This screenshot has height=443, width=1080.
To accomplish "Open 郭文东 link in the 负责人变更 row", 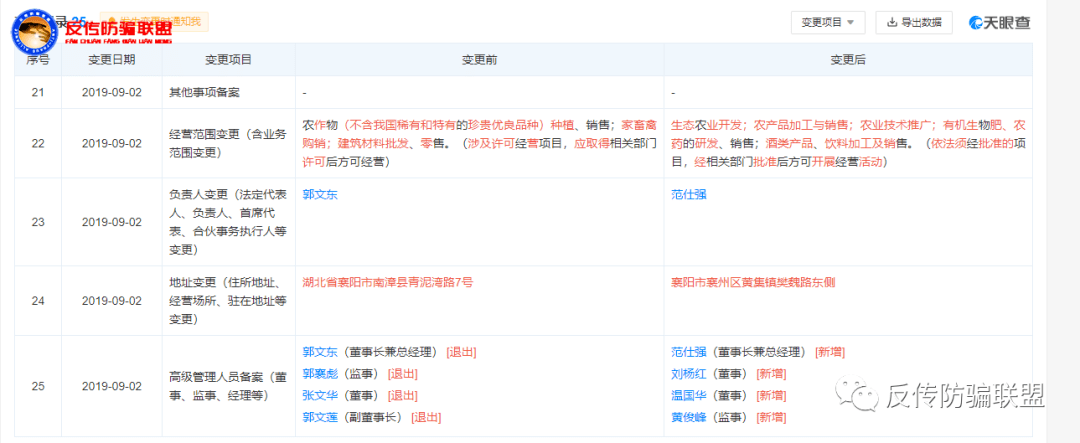I will (320, 194).
